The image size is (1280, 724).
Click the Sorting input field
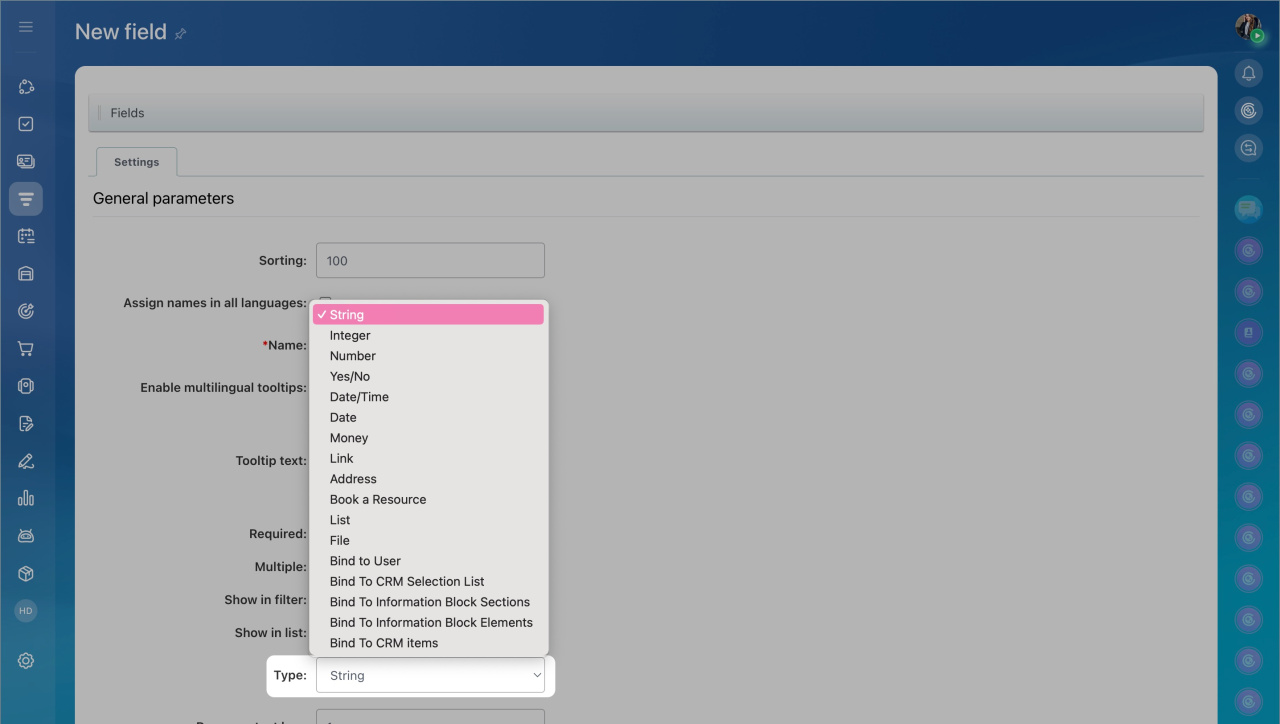click(x=430, y=261)
